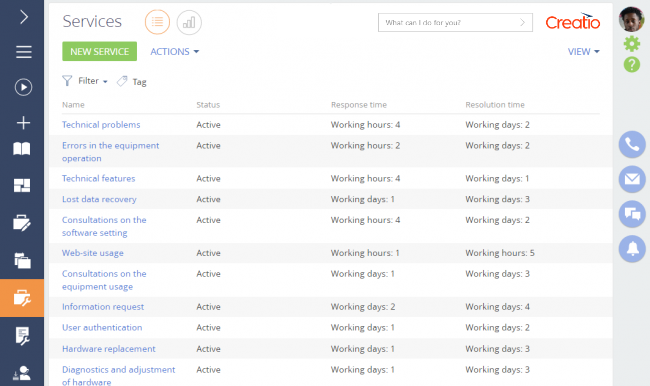Select Web-site usage resolution 'Working hours: 5'
The height and width of the screenshot is (386, 650).
coord(500,253)
